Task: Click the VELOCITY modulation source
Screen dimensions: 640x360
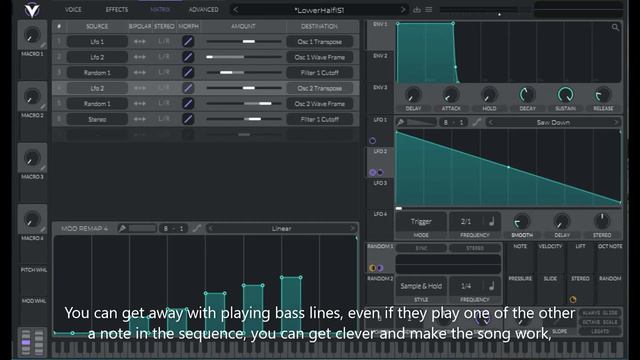Action: [550, 247]
